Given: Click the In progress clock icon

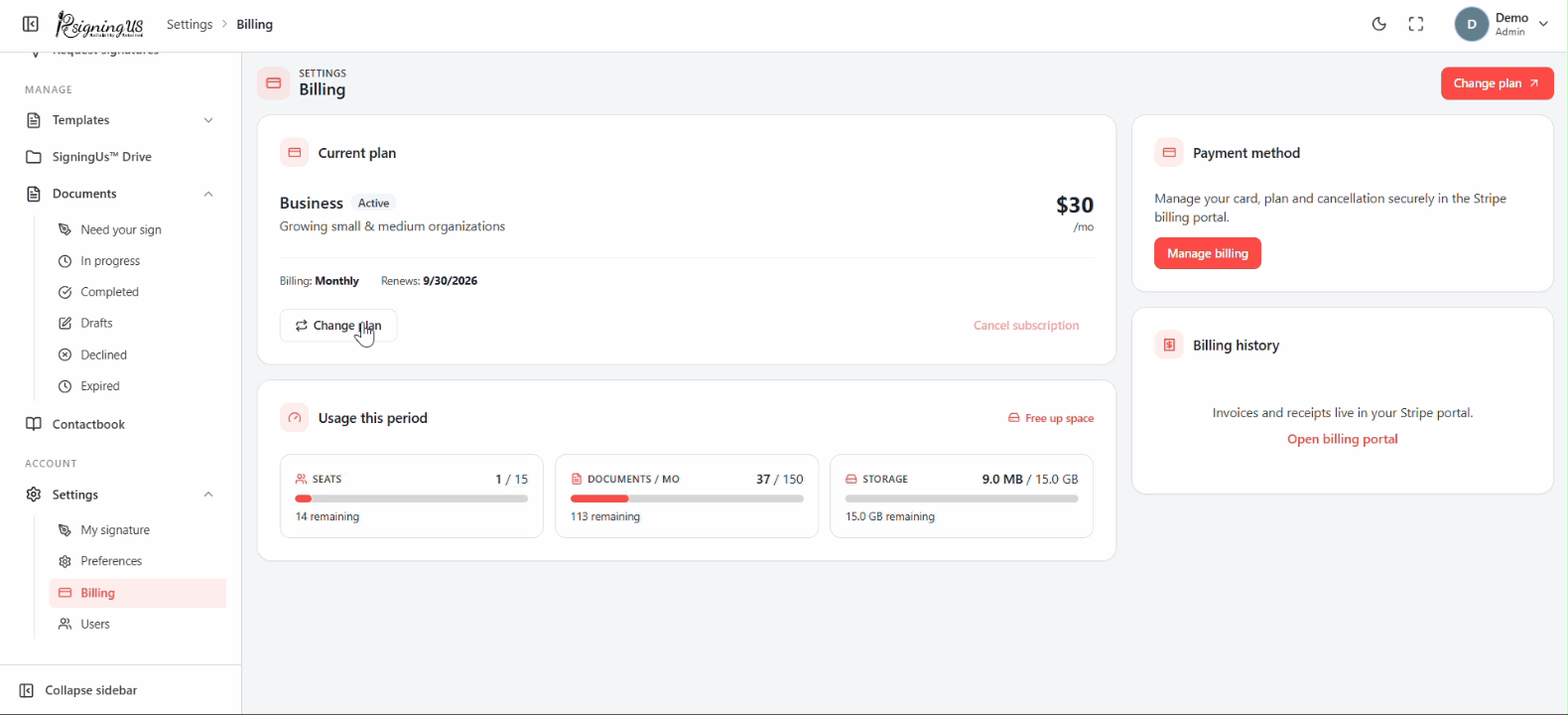Looking at the screenshot, I should point(65,261).
